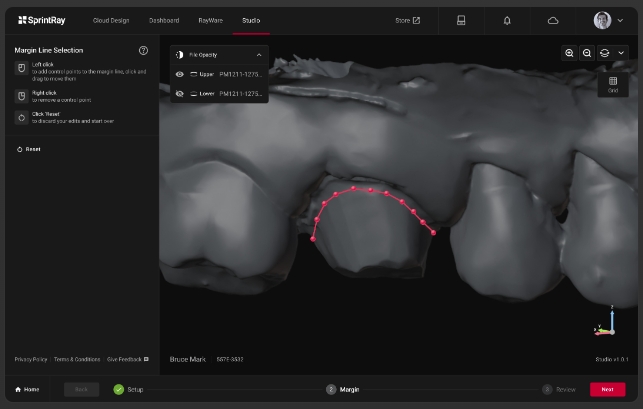The height and width of the screenshot is (409, 643).
Task: Collapse the File Opacity panel
Action: point(259,54)
